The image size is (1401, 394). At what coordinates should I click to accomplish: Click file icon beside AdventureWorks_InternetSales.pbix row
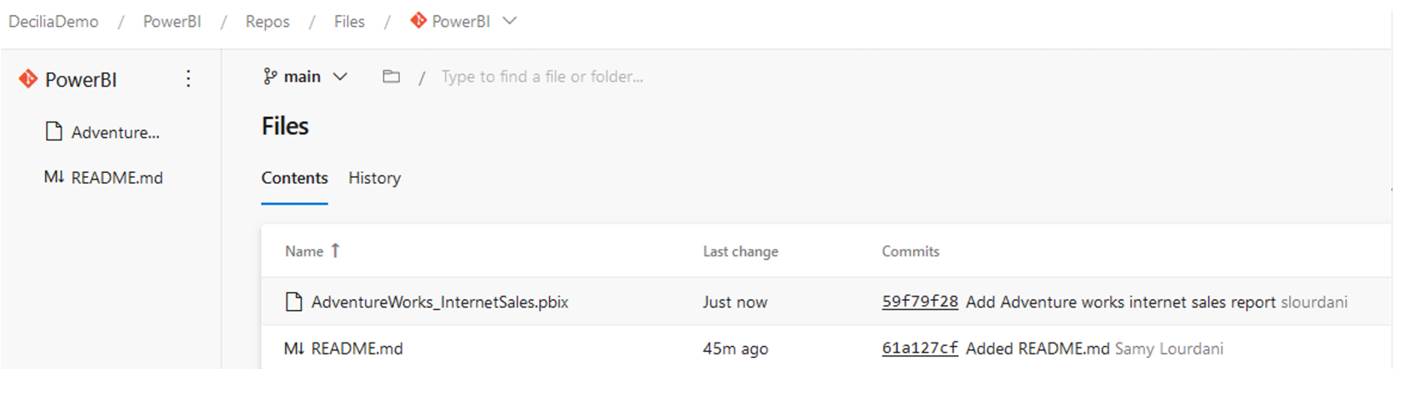pyautogui.click(x=293, y=301)
